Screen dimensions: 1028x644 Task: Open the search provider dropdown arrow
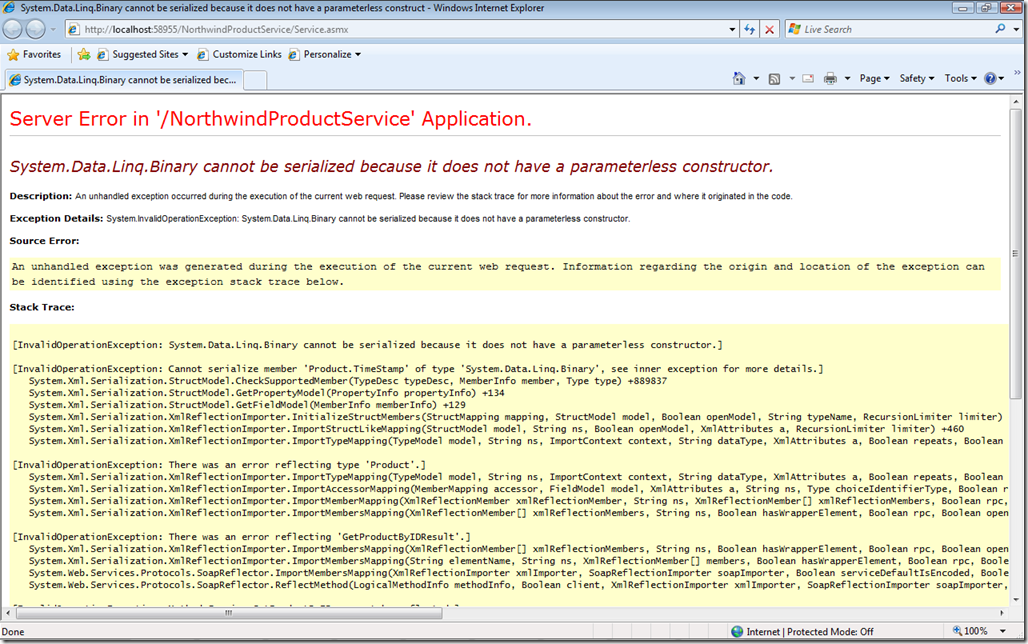(1016, 30)
